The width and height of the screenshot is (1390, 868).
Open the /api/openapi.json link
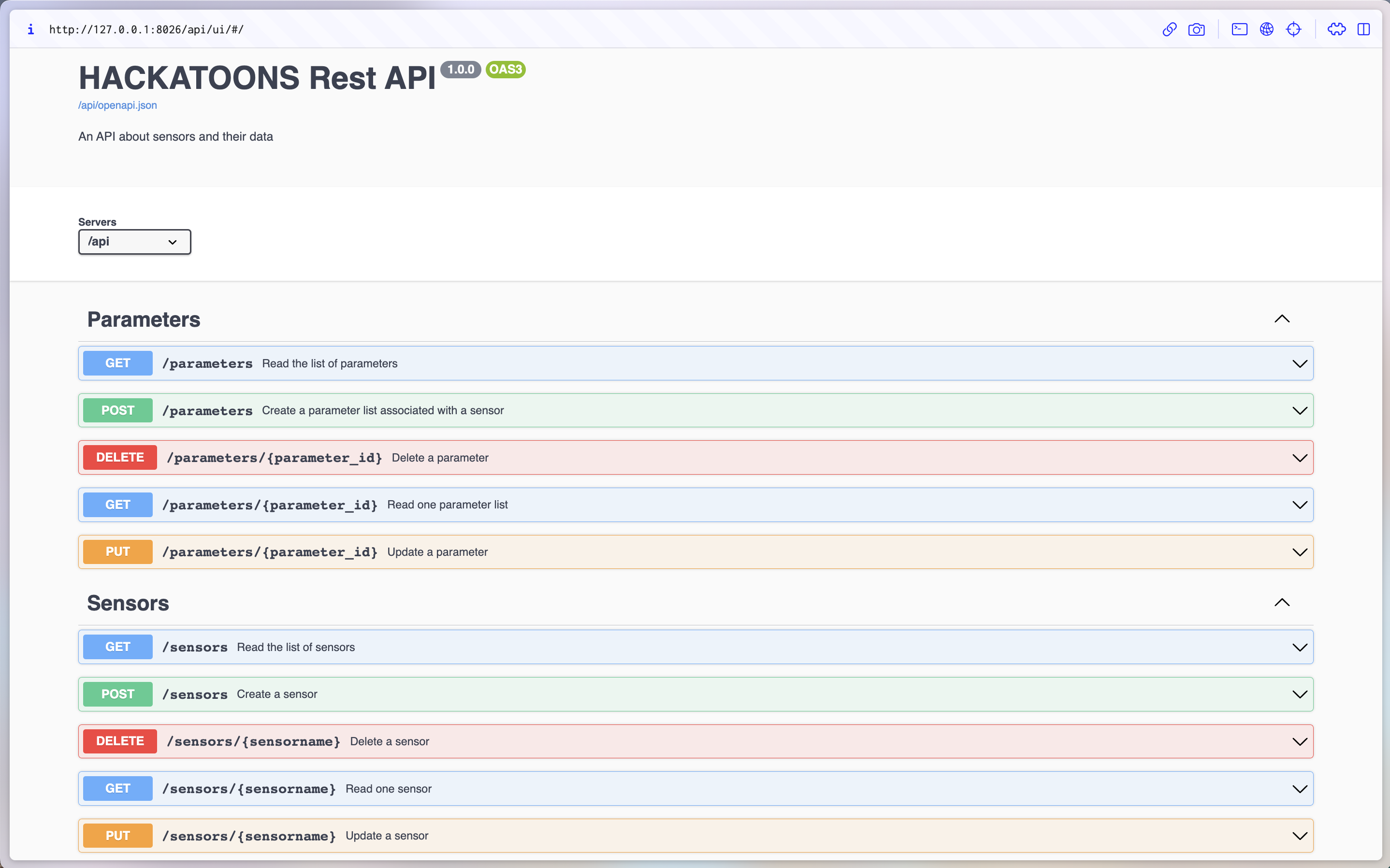[x=117, y=105]
